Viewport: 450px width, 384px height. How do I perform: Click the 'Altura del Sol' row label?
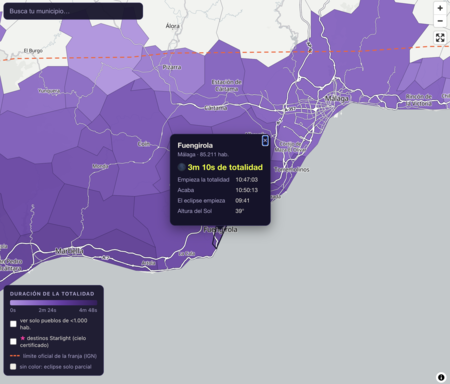pyautogui.click(x=194, y=211)
